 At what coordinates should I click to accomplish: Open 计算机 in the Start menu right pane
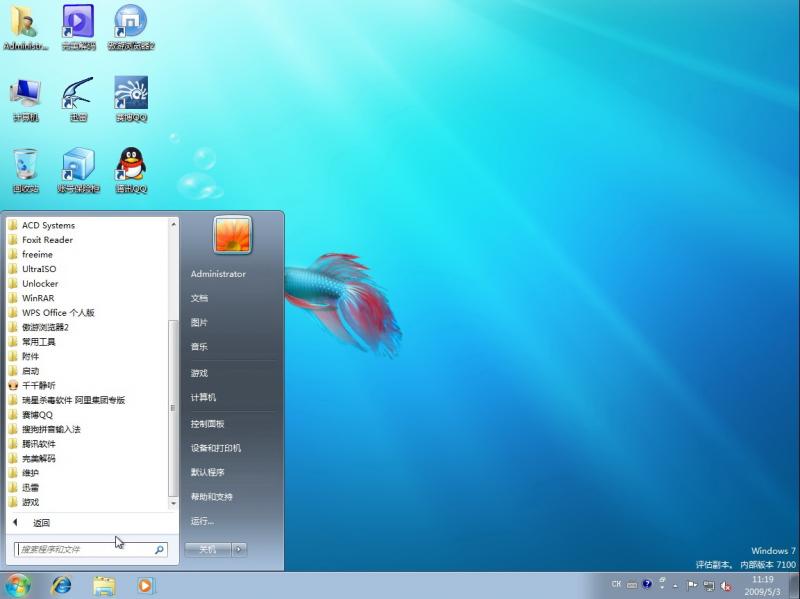click(203, 397)
